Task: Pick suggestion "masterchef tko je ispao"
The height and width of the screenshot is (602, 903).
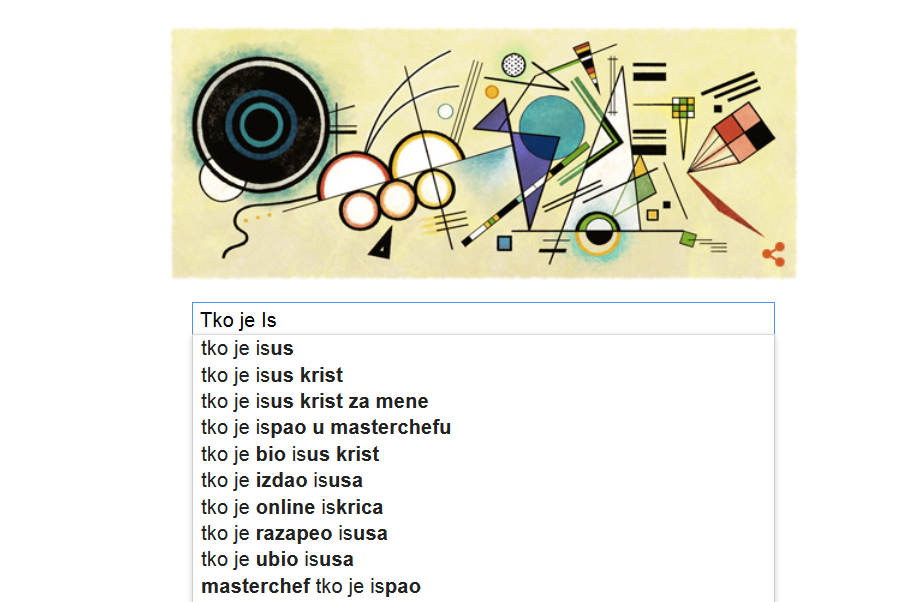Action: (311, 586)
